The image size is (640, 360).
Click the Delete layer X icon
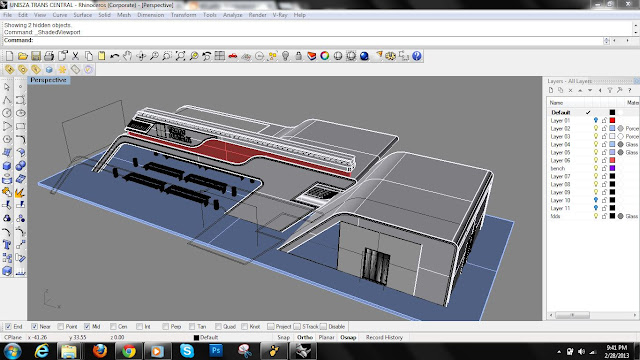pyautogui.click(x=570, y=90)
